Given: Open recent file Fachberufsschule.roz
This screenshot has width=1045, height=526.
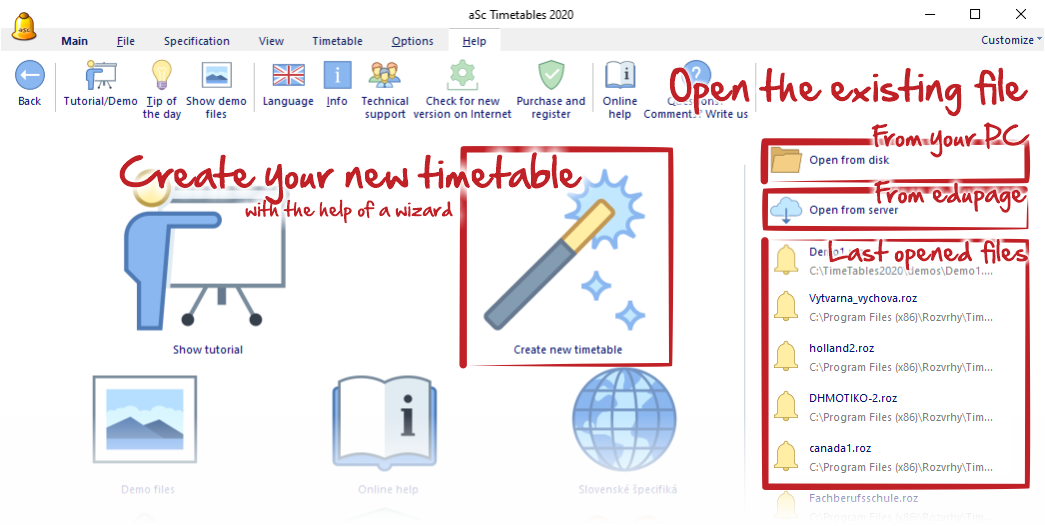Looking at the screenshot, I should click(x=864, y=498).
